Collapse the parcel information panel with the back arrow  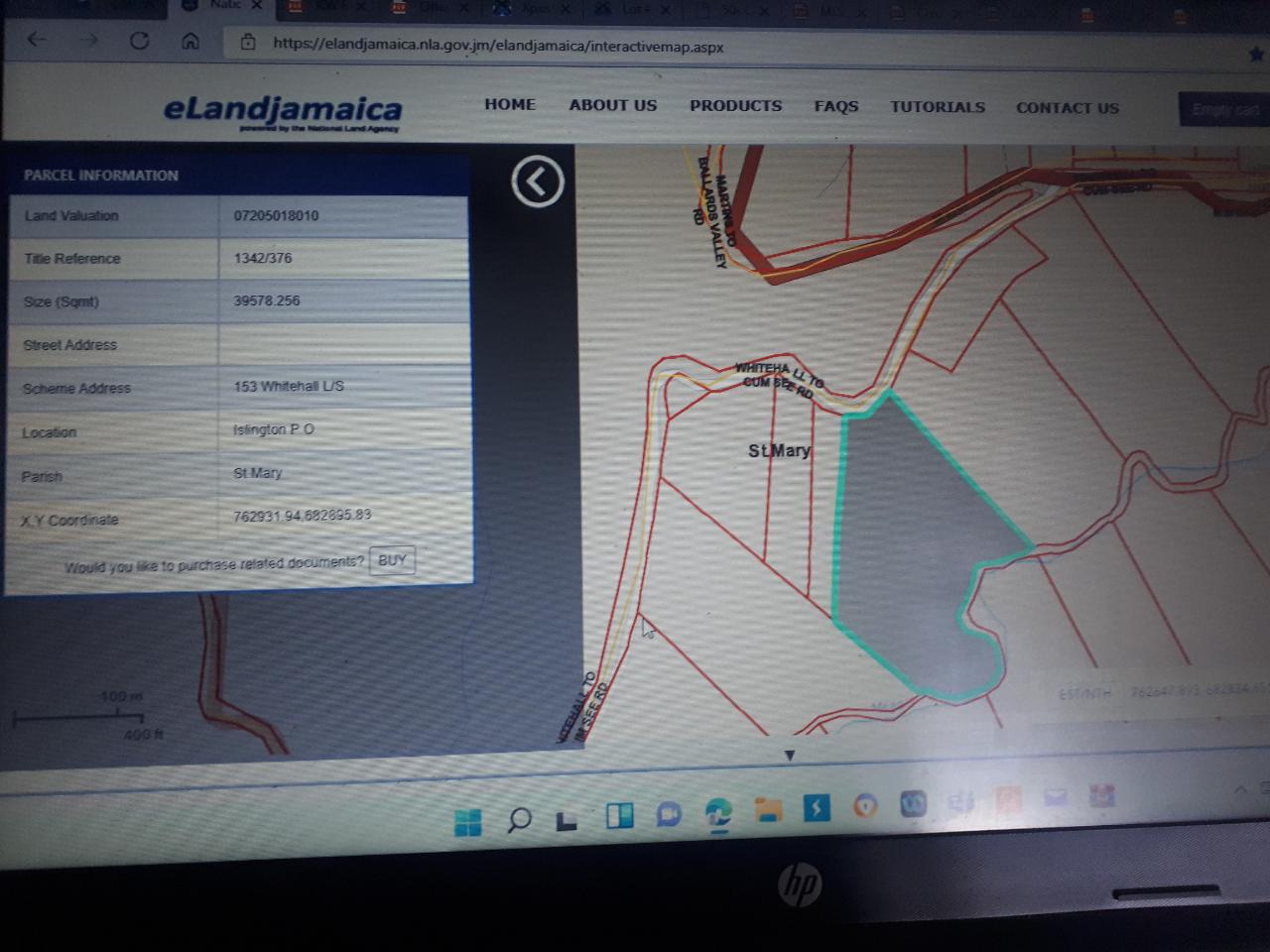coord(538,181)
